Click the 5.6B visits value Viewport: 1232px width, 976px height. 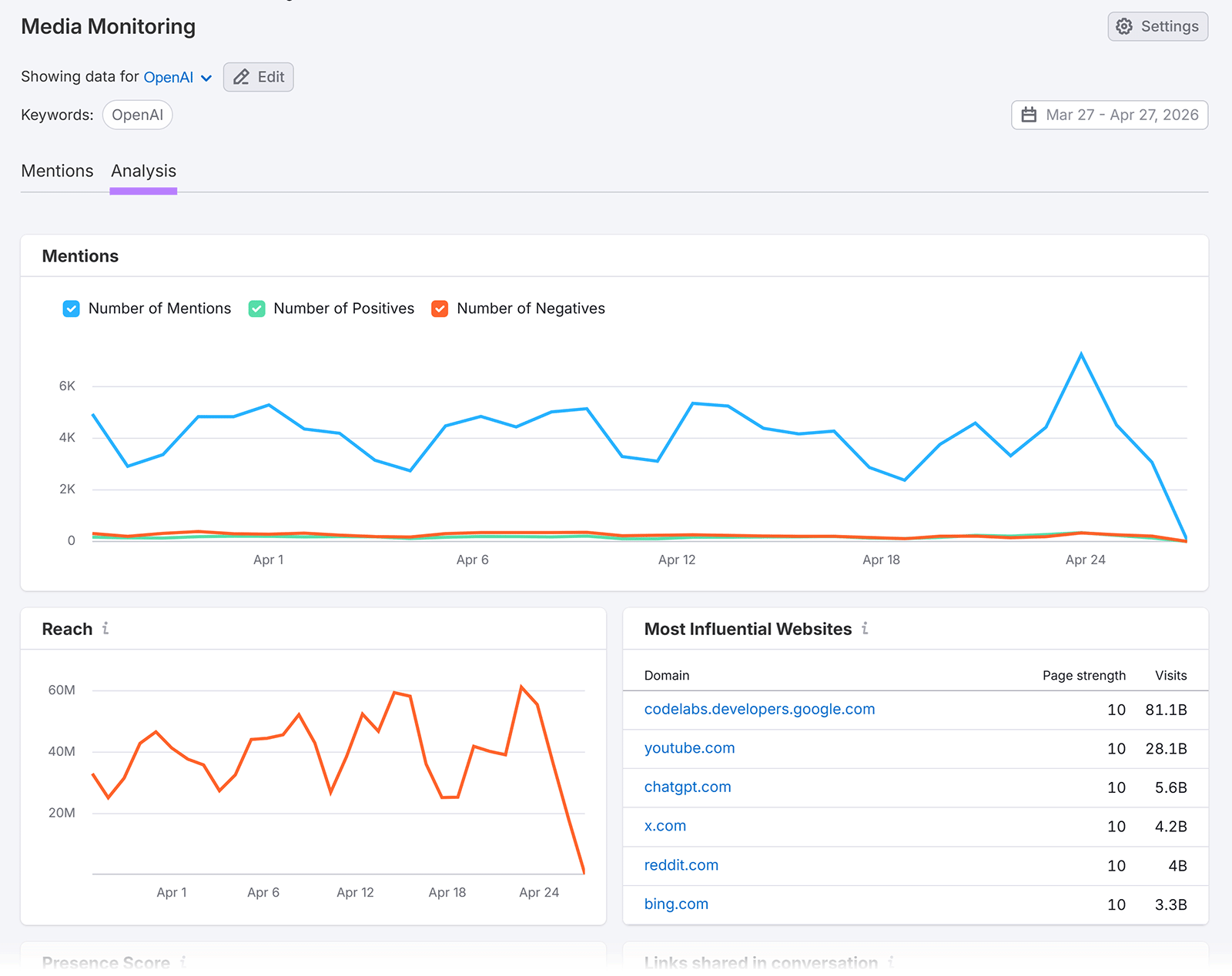coord(1170,787)
